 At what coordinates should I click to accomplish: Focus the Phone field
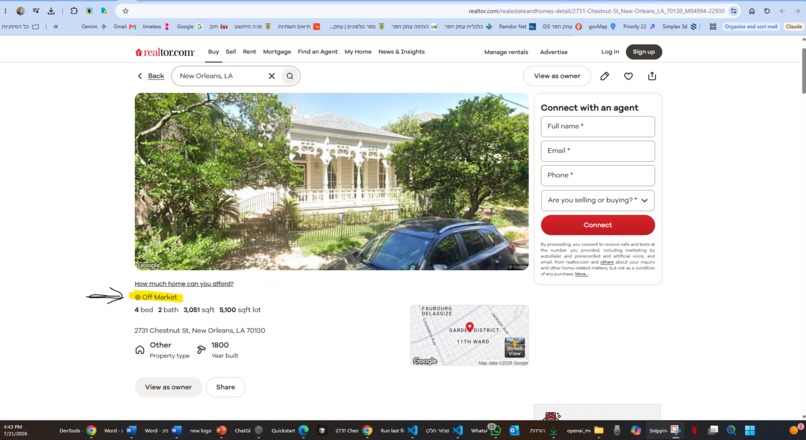pyautogui.click(x=598, y=176)
